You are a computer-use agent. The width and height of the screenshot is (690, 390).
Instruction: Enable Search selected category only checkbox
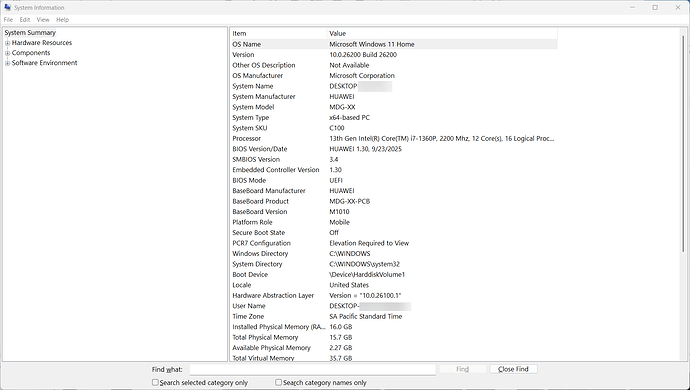tap(155, 383)
